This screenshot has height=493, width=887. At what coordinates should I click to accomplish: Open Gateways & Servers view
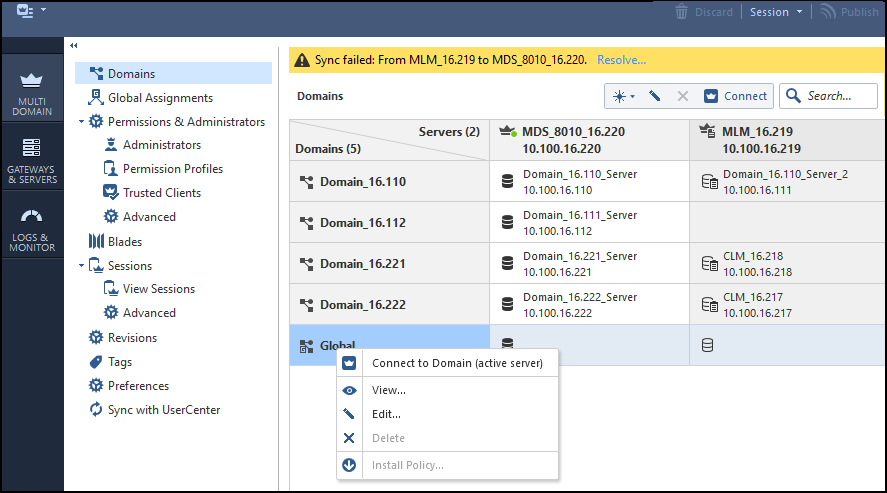point(31,159)
